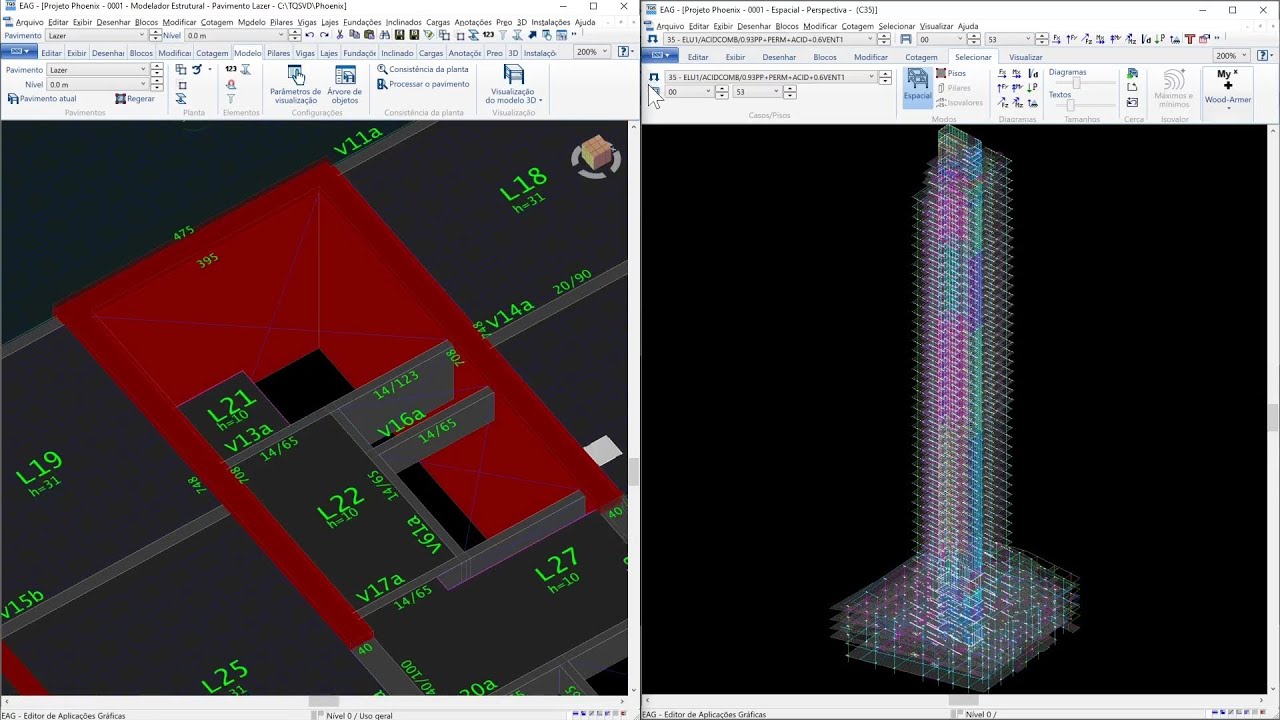1280x720 pixels.
Task: Toggle Pisos mode button
Action: [951, 73]
